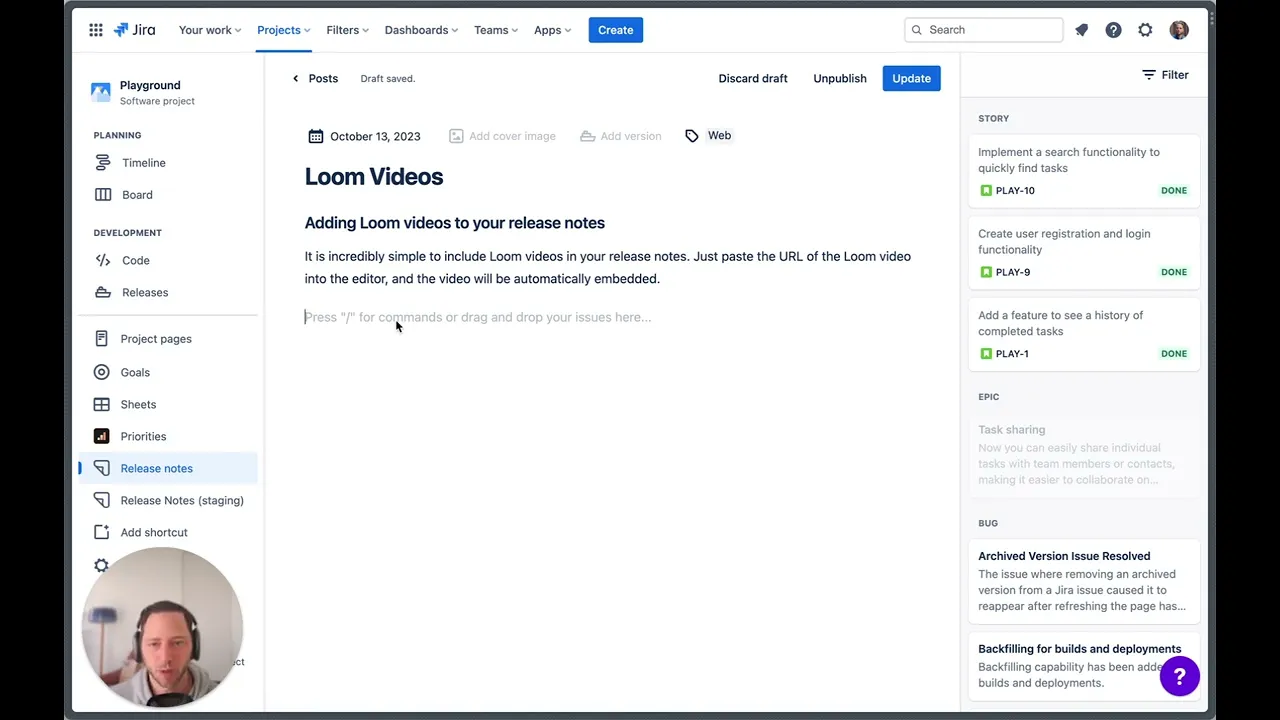Click Add version link
Screen dimensions: 1280x720
pos(621,136)
